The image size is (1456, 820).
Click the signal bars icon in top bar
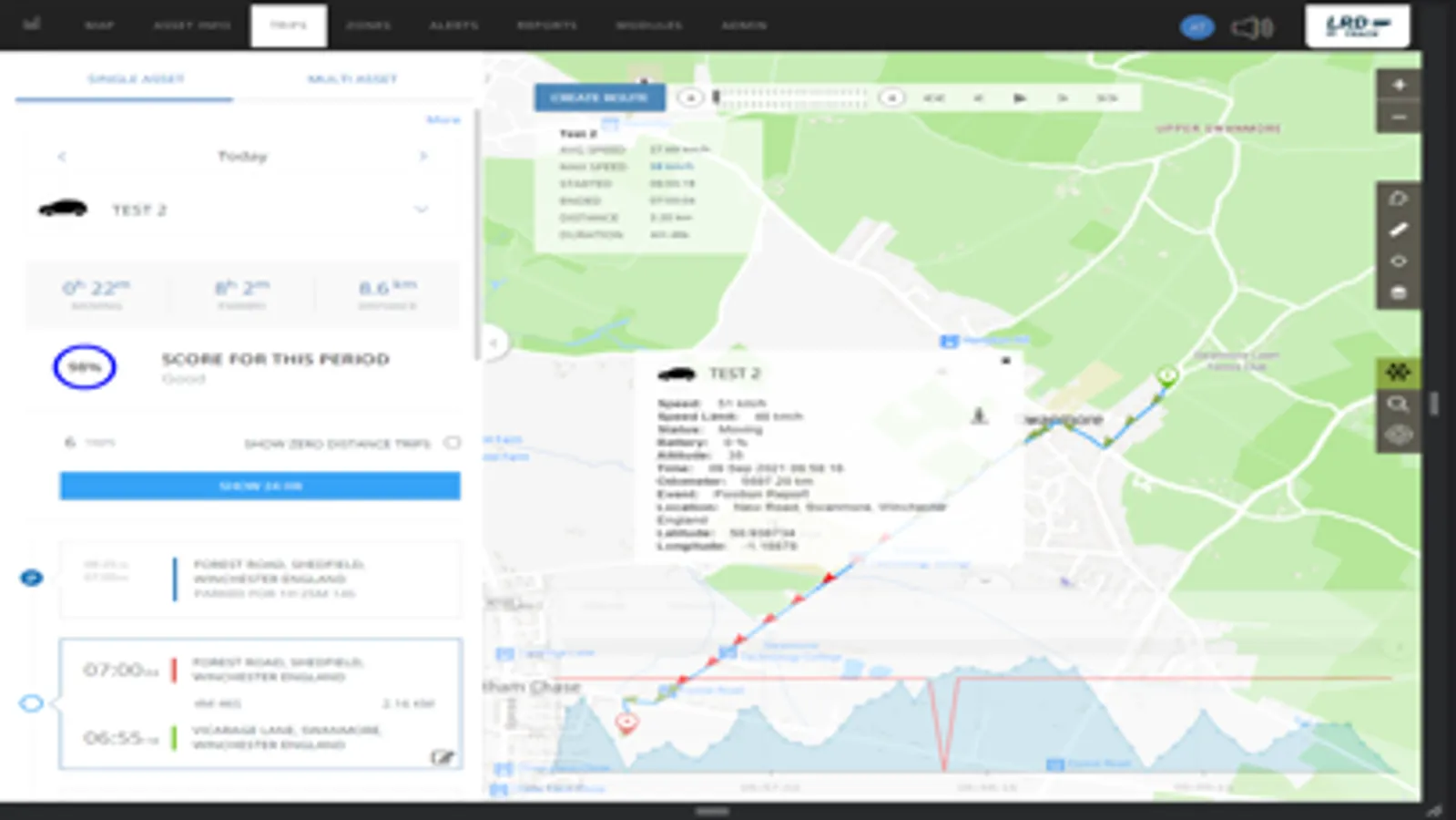click(x=32, y=23)
